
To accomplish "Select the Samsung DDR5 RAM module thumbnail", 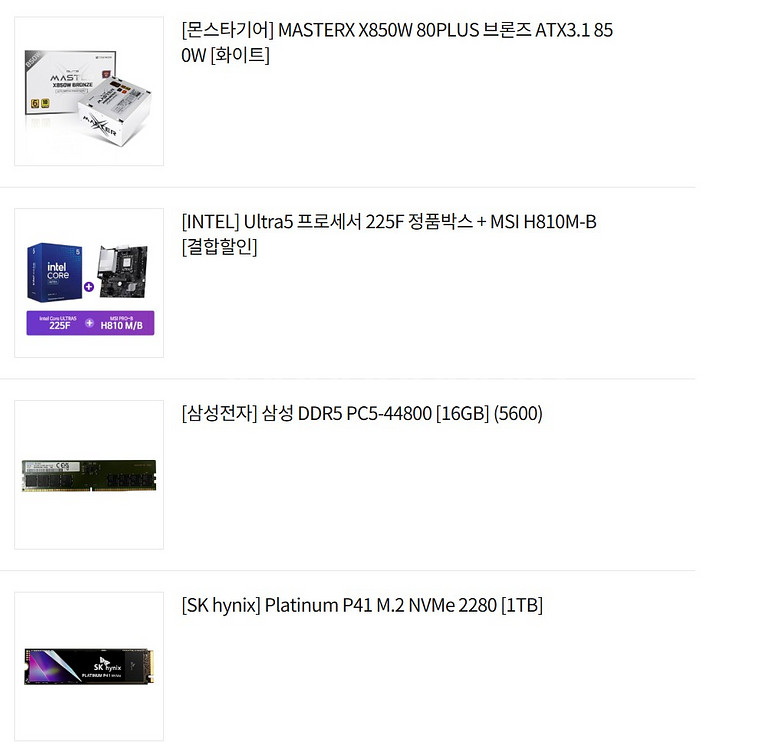I will pyautogui.click(x=89, y=475).
